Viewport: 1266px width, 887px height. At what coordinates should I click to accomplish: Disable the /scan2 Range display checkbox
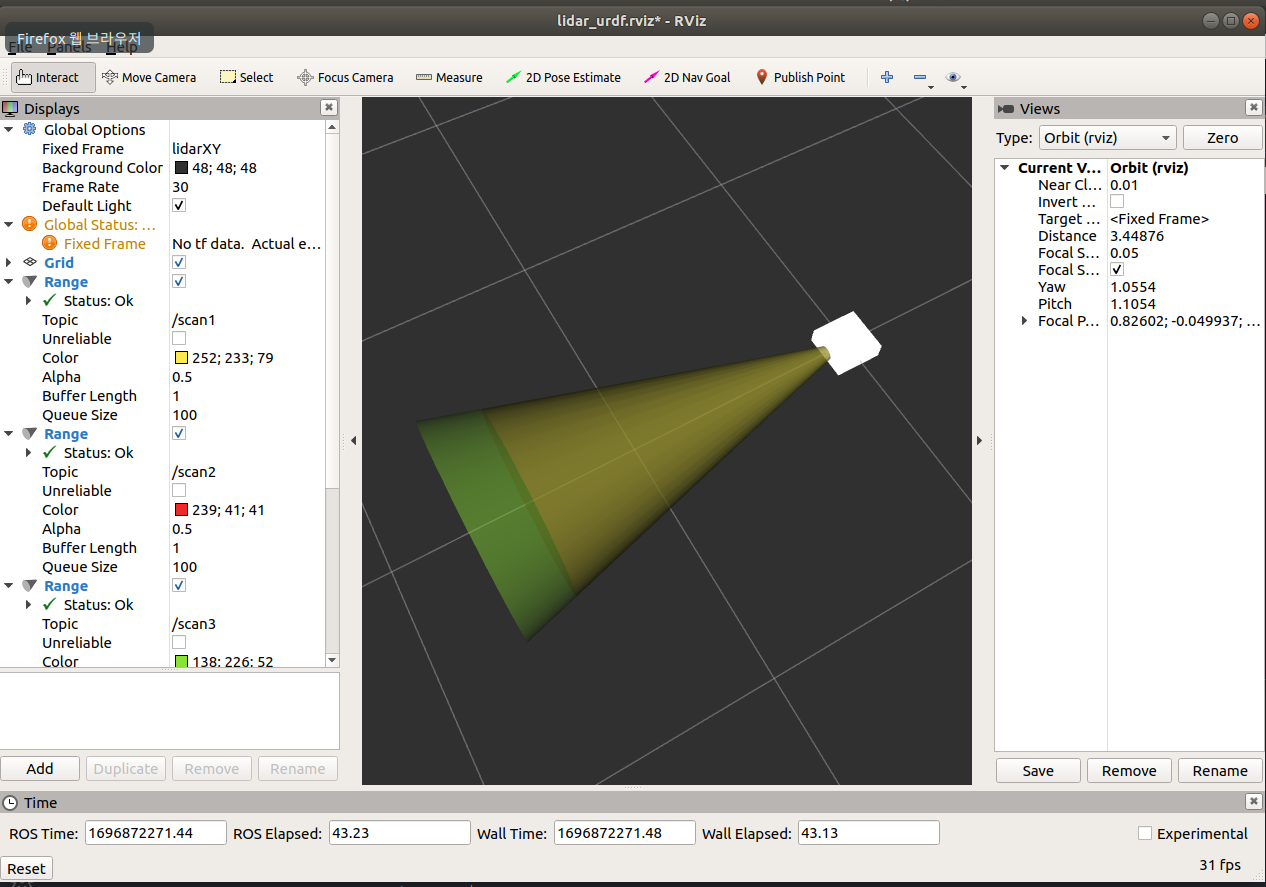[x=179, y=433]
